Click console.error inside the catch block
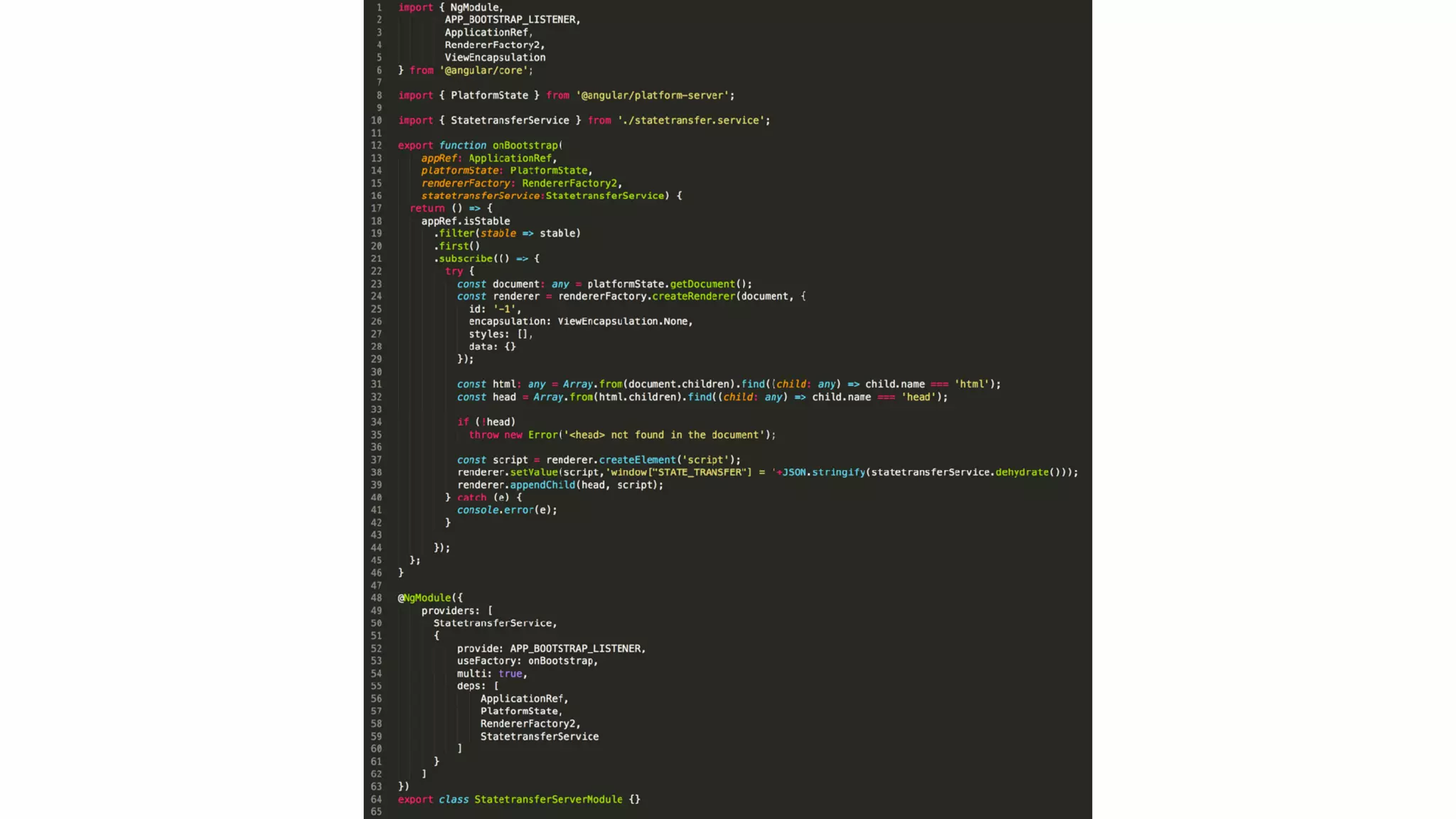 (495, 510)
